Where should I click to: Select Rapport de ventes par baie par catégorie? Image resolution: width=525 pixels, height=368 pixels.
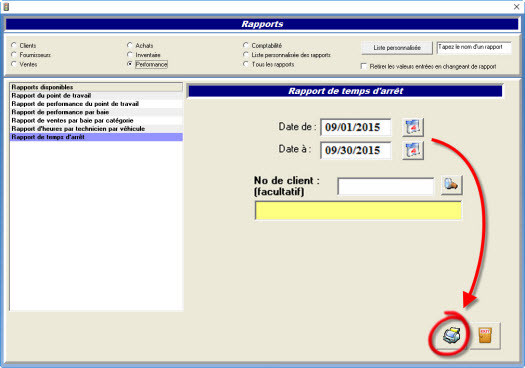(96, 121)
